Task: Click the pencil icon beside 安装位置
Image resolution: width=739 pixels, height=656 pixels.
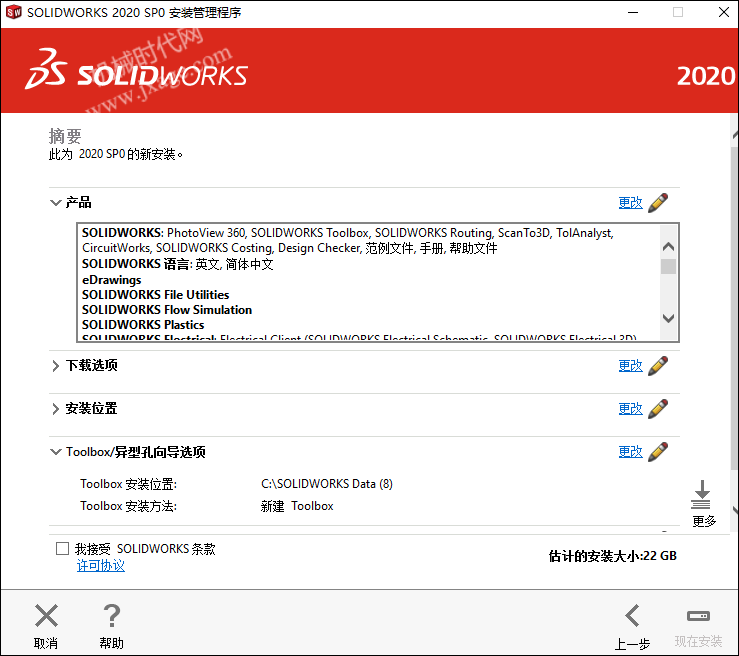Action: pyautogui.click(x=658, y=409)
